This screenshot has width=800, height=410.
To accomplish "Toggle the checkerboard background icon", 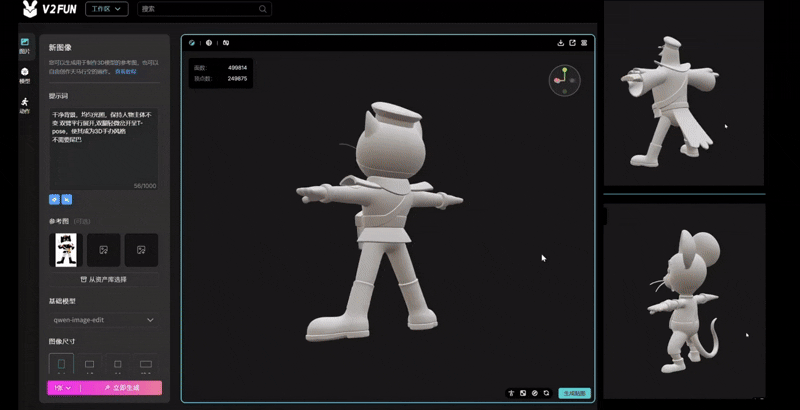I will (x=523, y=393).
